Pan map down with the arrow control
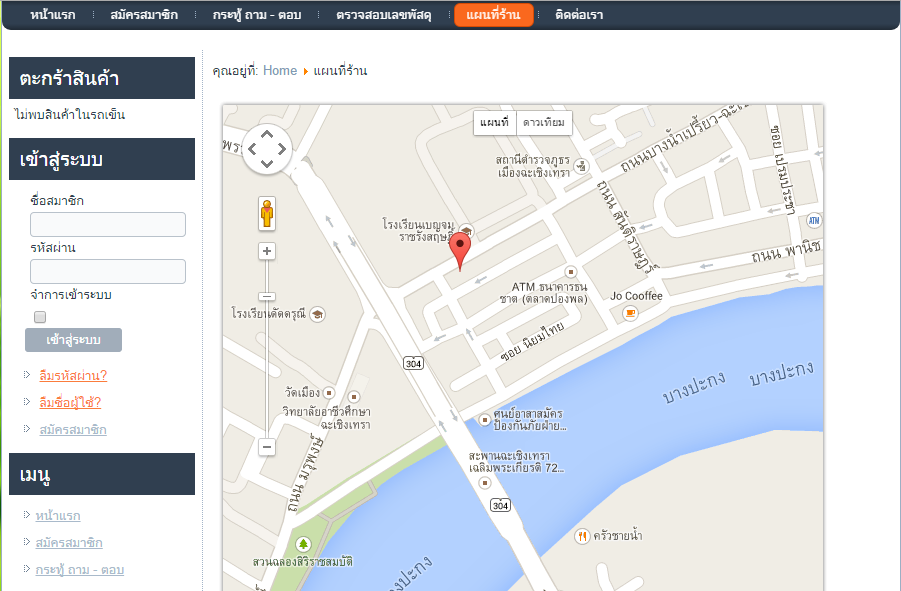The height and width of the screenshot is (591, 901). point(267,164)
